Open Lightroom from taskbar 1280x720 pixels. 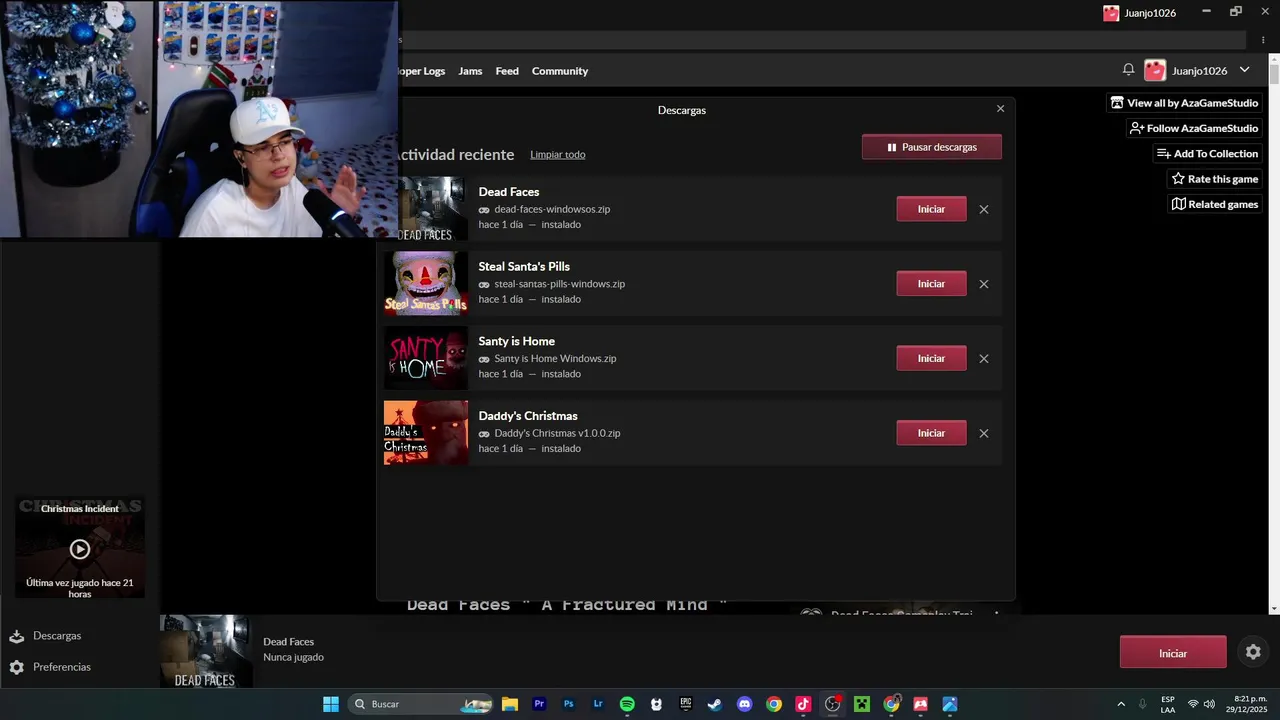coord(598,704)
